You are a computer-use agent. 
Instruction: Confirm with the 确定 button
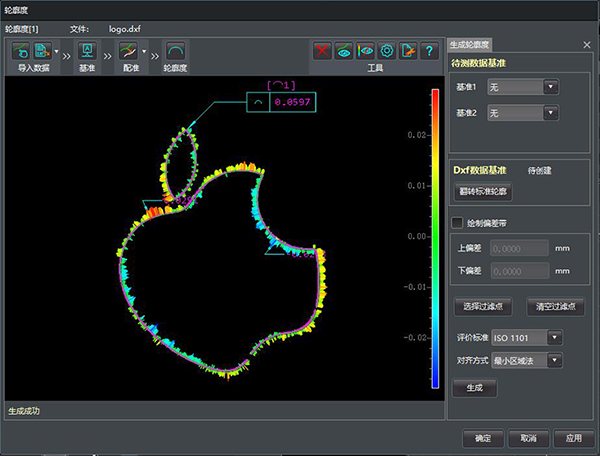pos(483,438)
